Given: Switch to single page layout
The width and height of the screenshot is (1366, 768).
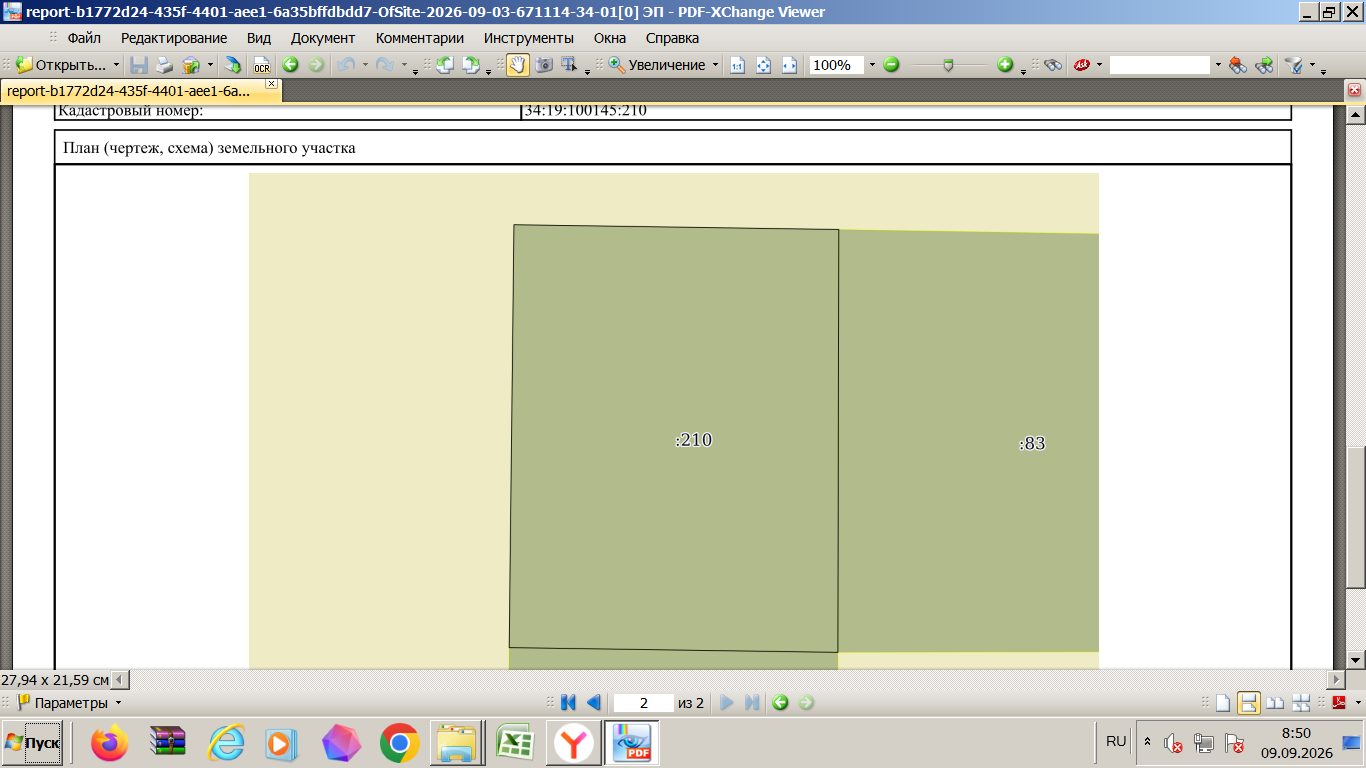Looking at the screenshot, I should 1222,703.
